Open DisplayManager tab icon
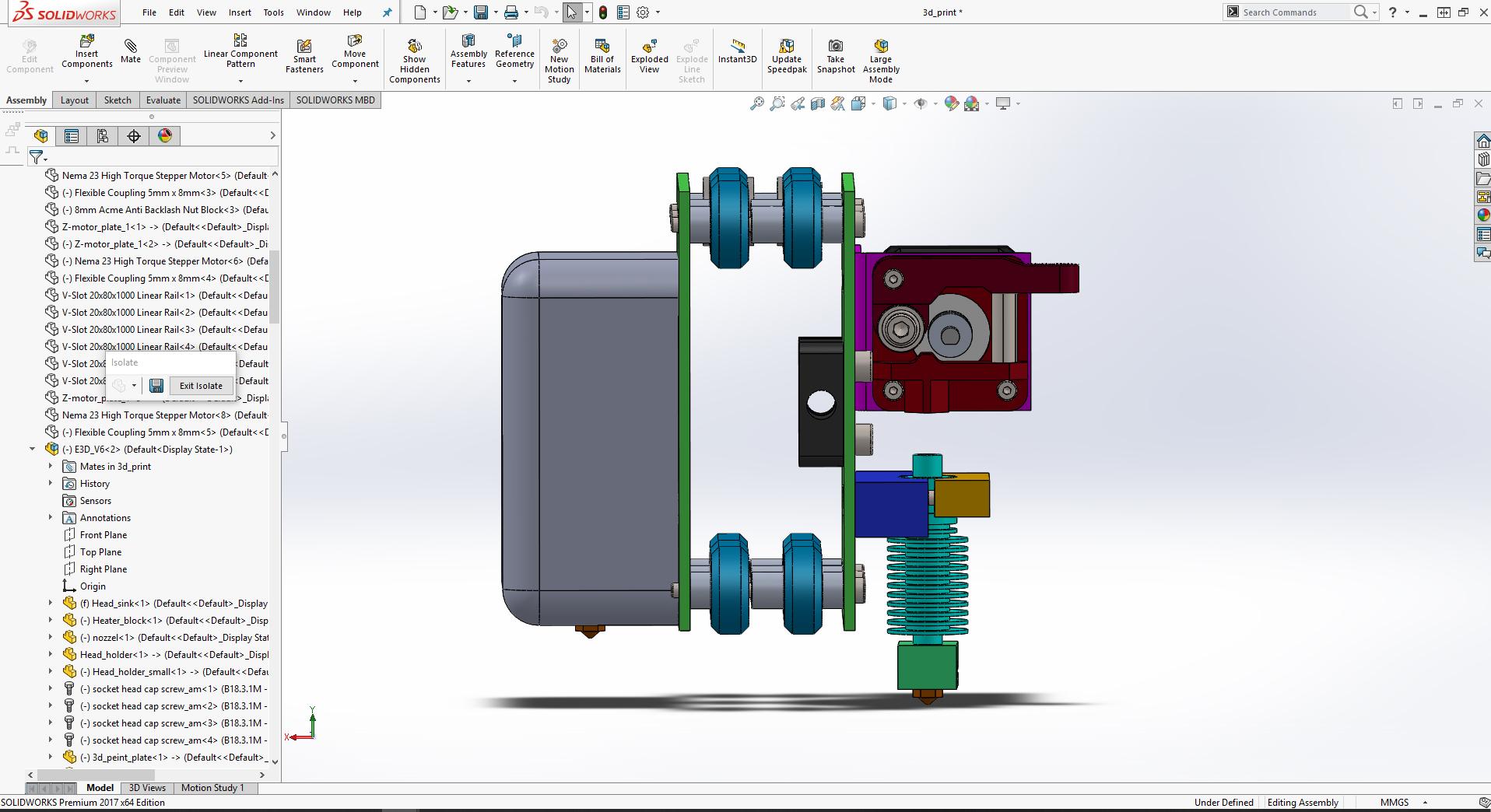The image size is (1491, 812). pos(165,136)
